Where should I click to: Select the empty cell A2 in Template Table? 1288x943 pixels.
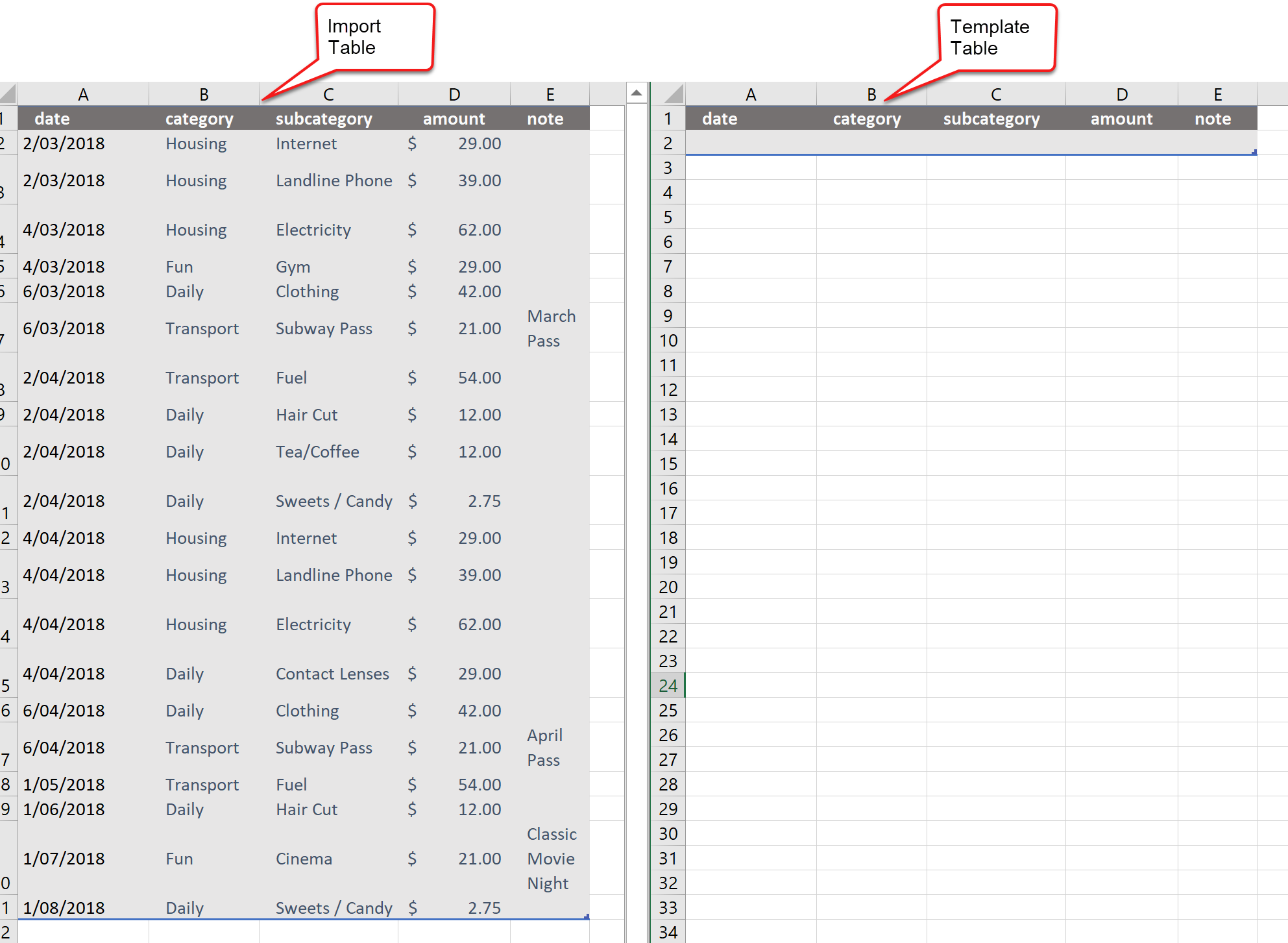tap(751, 143)
